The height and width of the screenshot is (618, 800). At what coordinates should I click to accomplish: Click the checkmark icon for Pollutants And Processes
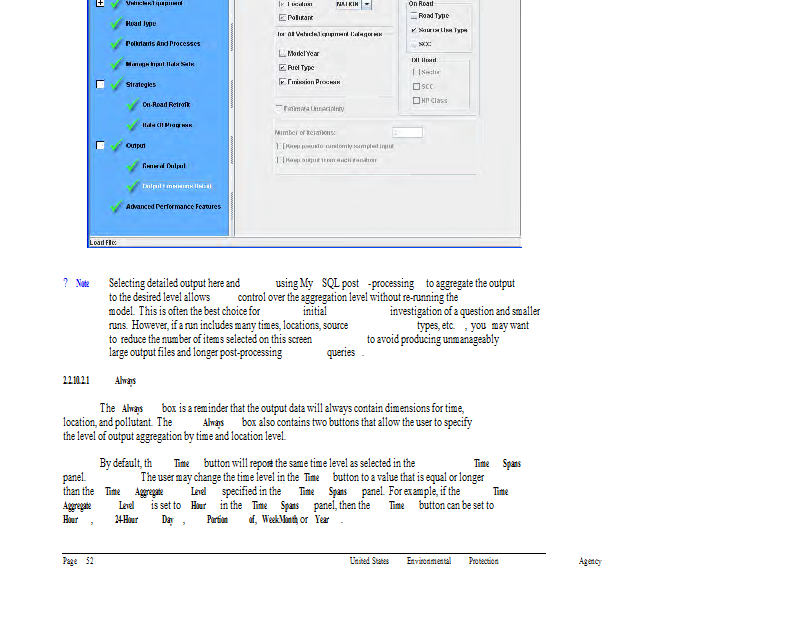pos(116,43)
